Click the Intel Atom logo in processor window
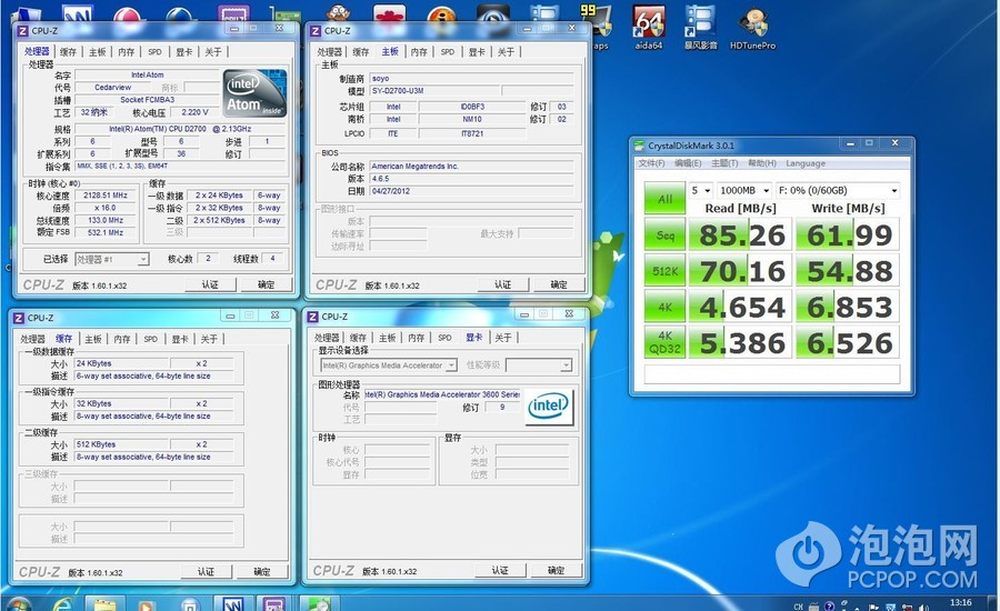This screenshot has width=1000, height=611. [x=254, y=93]
